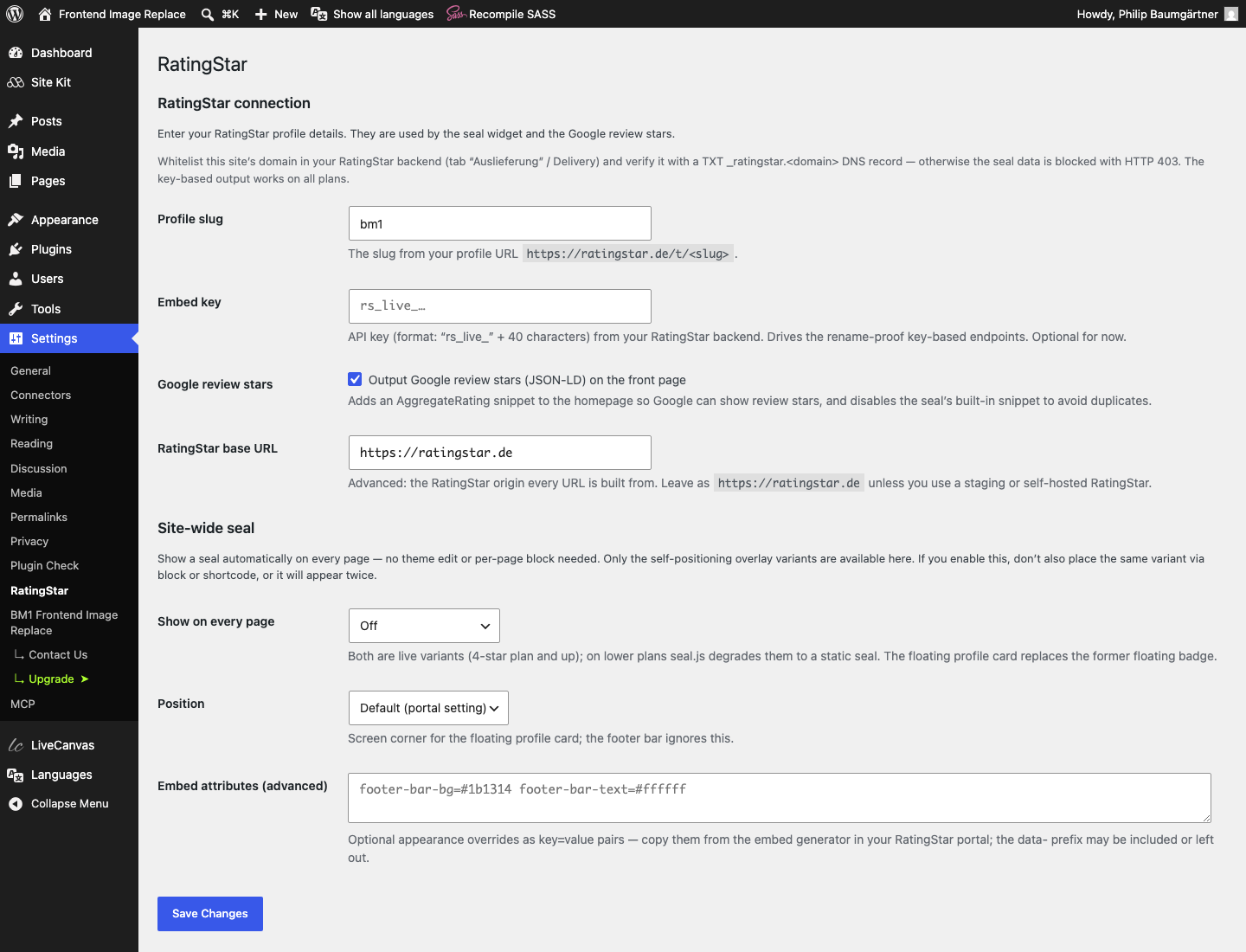Click the Frontend Image Replace site name
The width and height of the screenshot is (1246, 952).
[x=122, y=14]
